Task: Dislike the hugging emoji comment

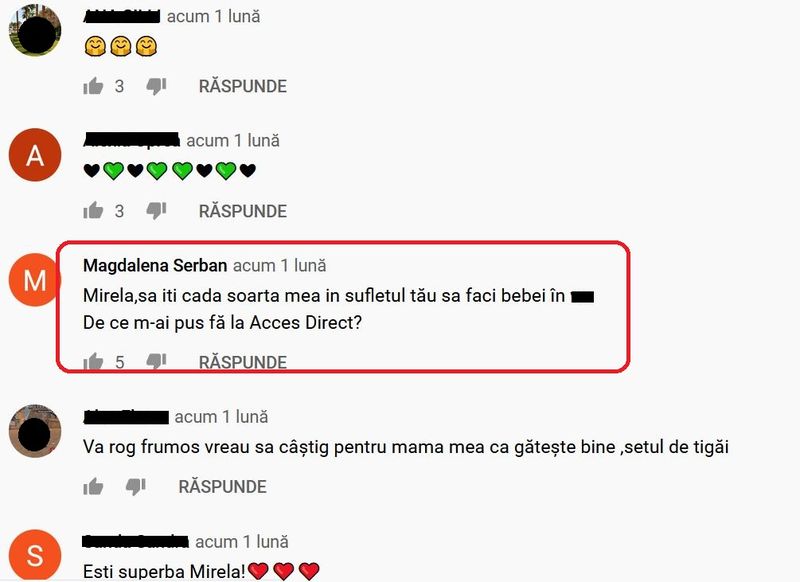Action: pyautogui.click(x=156, y=86)
